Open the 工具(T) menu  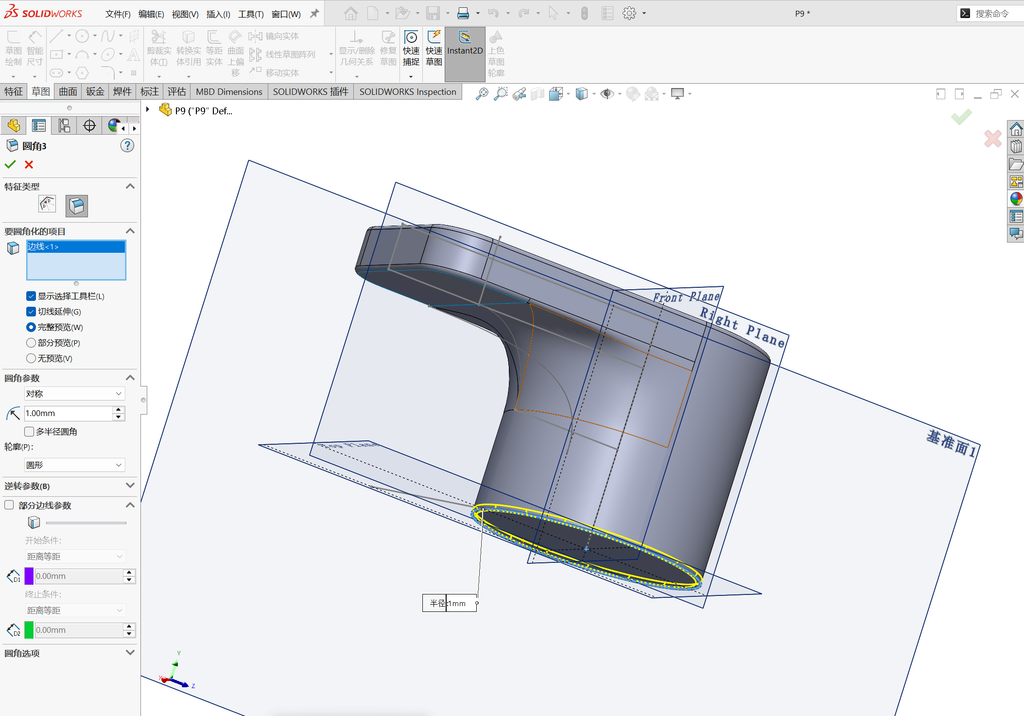(251, 14)
